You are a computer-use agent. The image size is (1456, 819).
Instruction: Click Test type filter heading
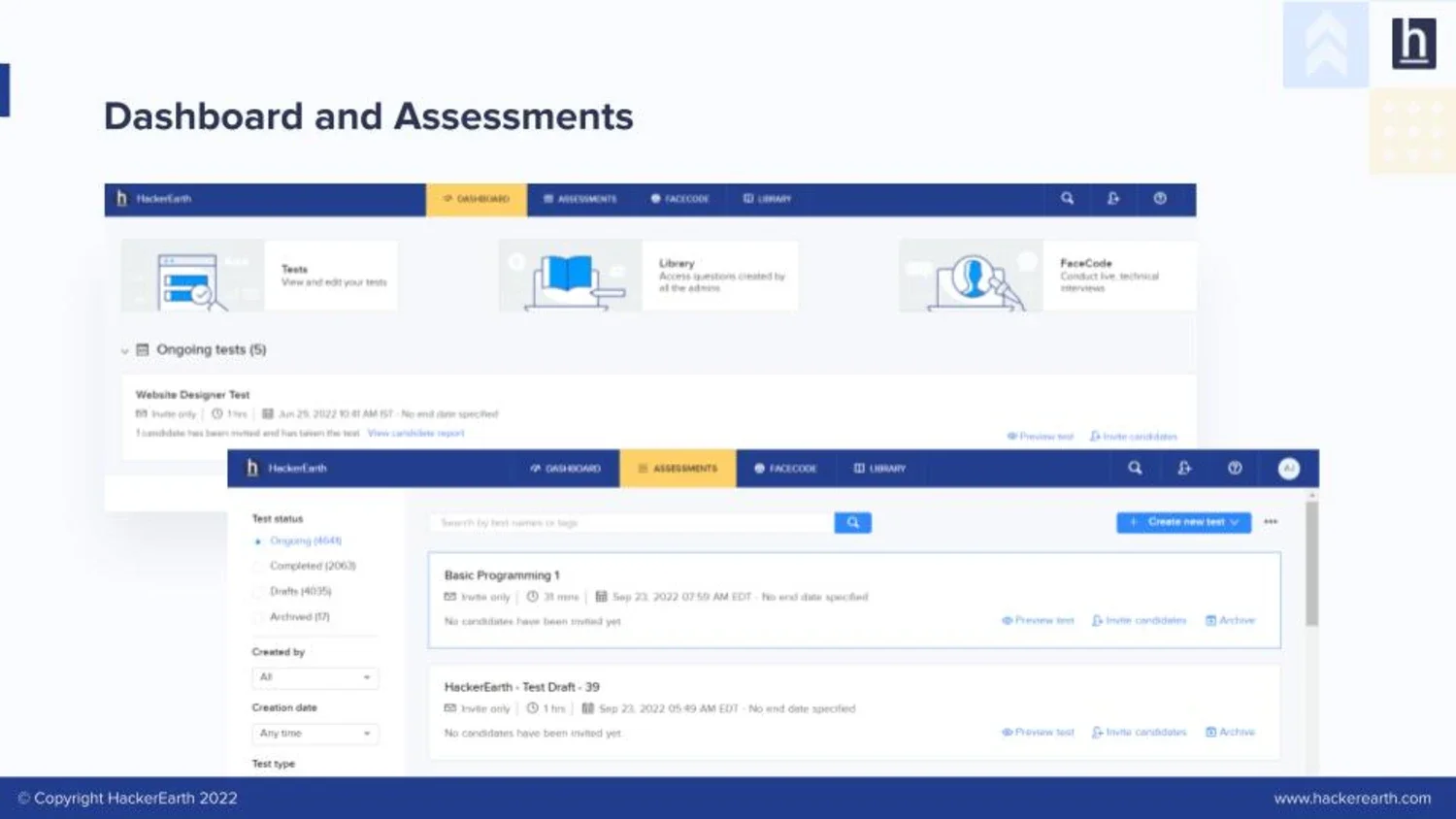(x=274, y=764)
